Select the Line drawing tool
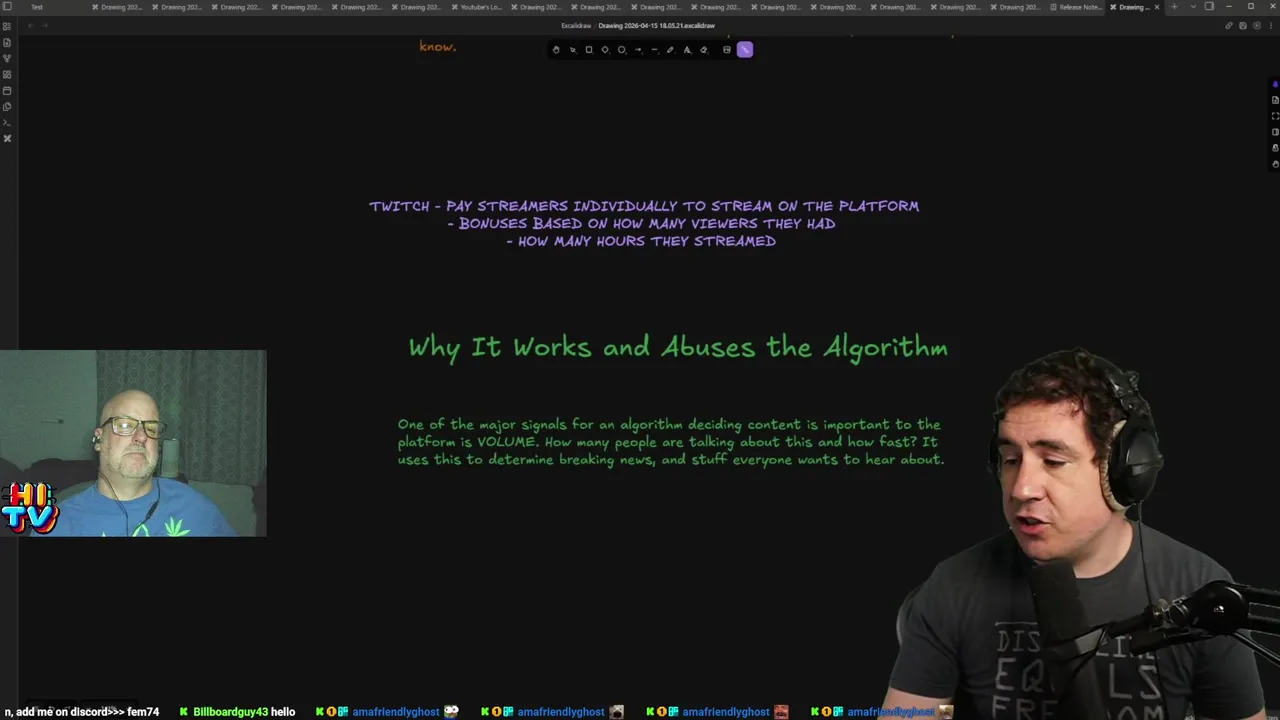The height and width of the screenshot is (720, 1280). tap(654, 50)
